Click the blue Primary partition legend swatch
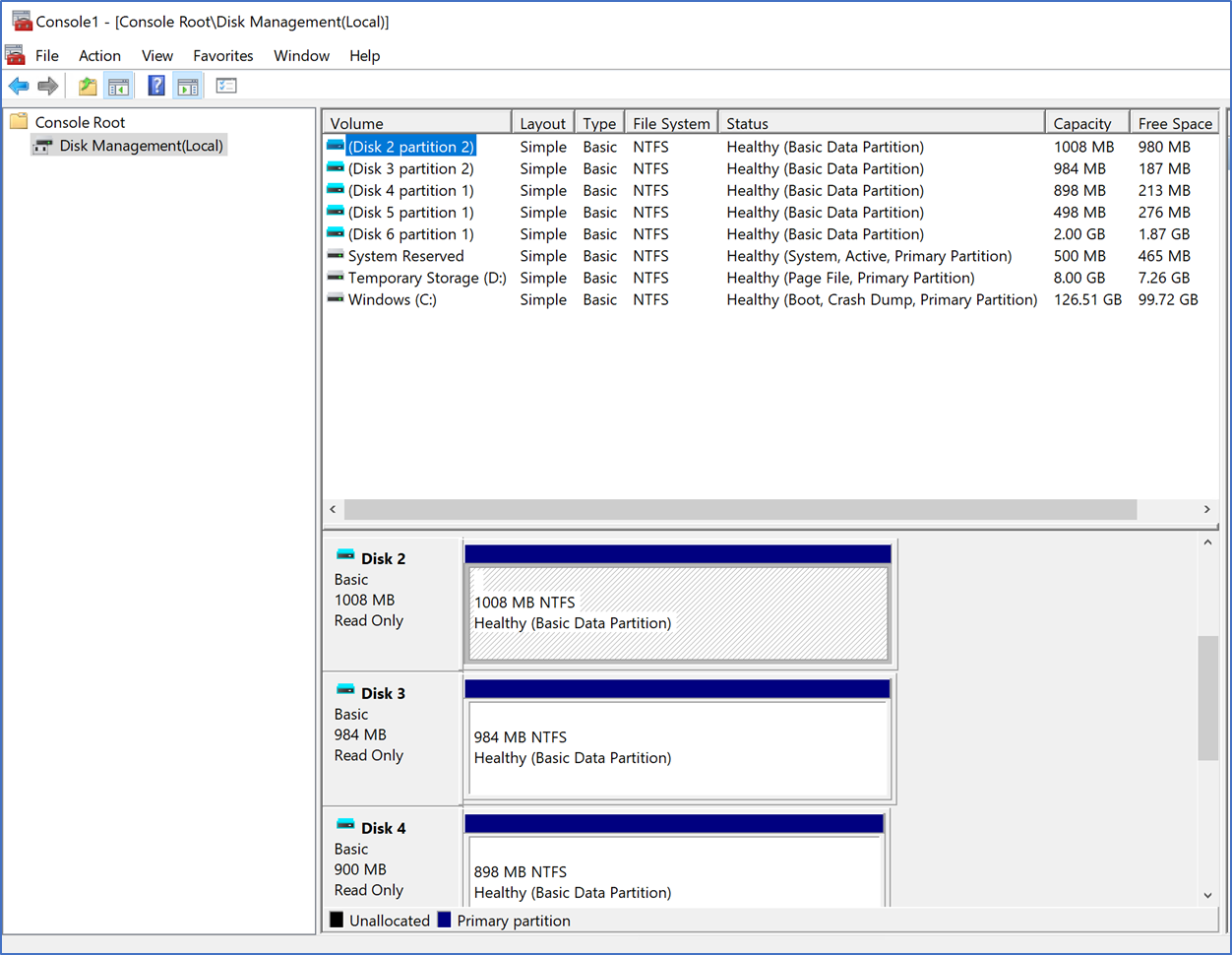This screenshot has height=955, width=1232. 444,920
